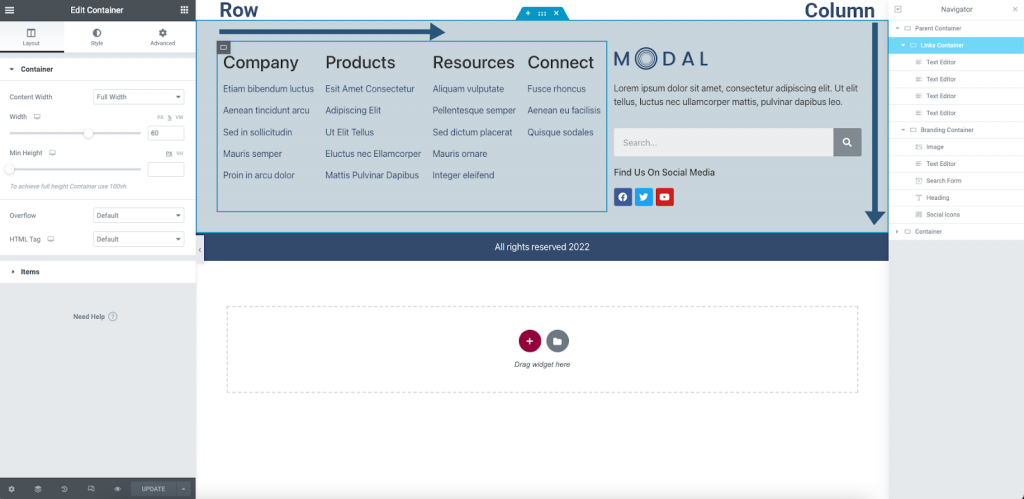
Task: Open the History icon in bottom toolbar
Action: coord(64,489)
